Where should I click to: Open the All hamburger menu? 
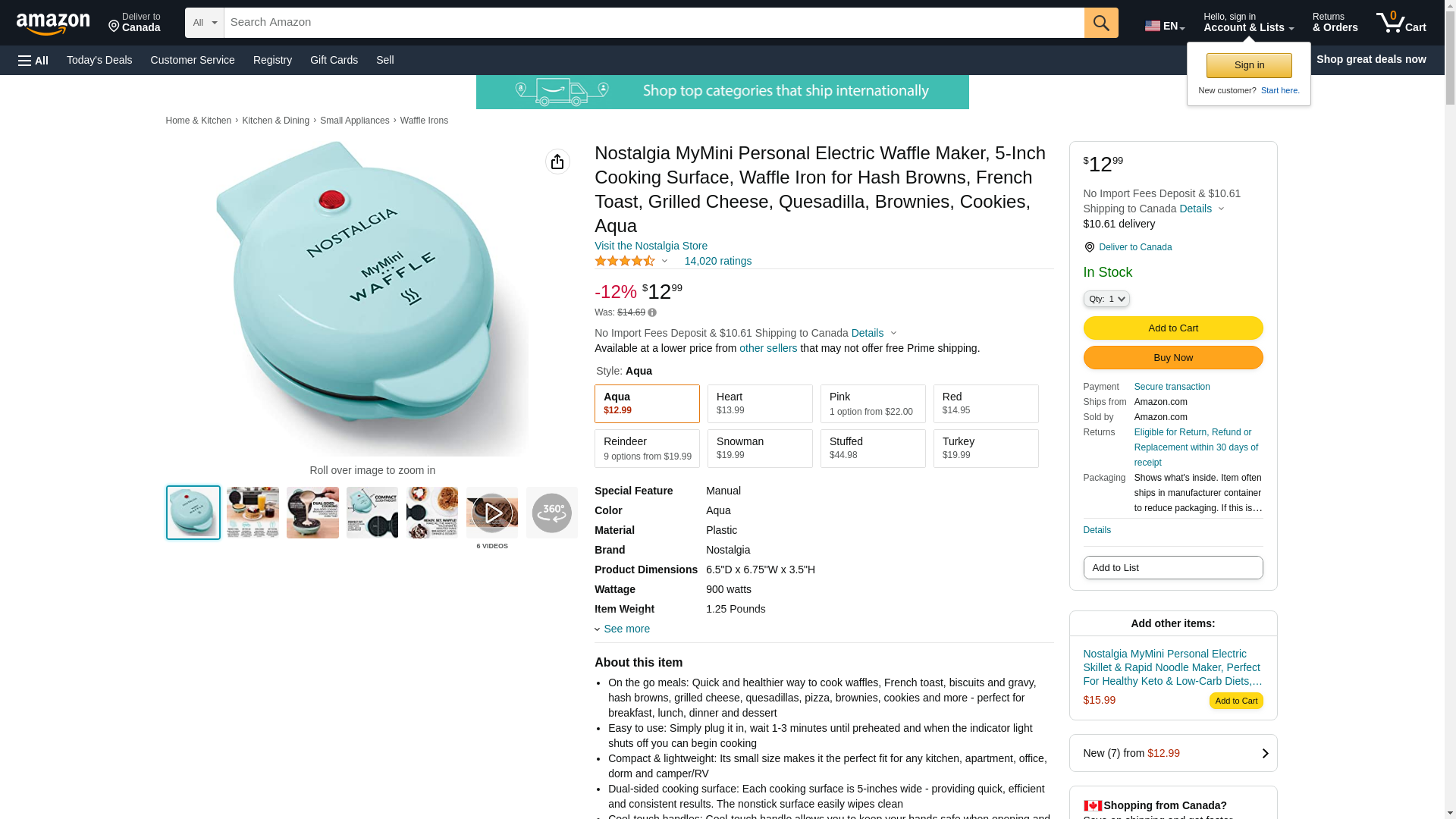33,60
